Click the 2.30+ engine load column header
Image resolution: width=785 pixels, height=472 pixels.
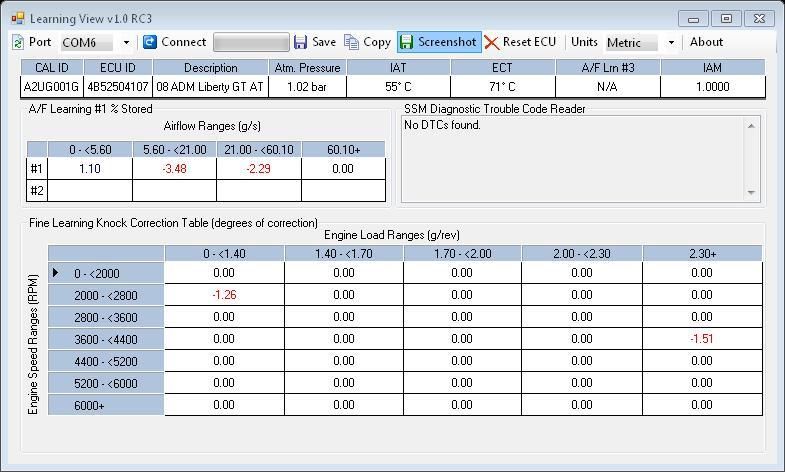coord(701,254)
